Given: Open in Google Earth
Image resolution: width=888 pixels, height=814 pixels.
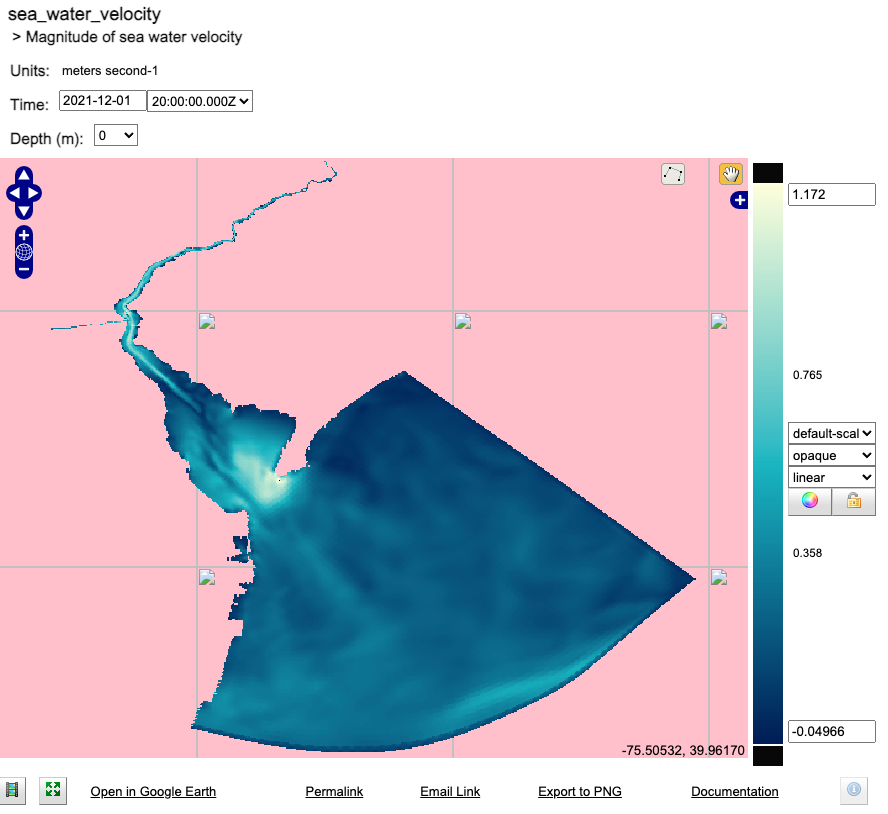Looking at the screenshot, I should [152, 791].
